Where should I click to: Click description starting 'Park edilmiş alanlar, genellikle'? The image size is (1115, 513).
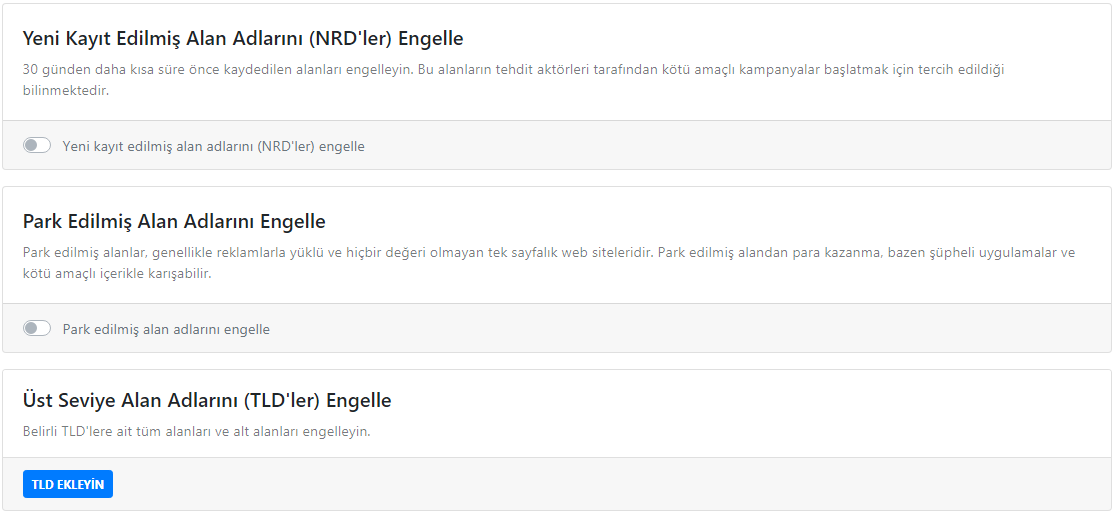tap(400, 253)
